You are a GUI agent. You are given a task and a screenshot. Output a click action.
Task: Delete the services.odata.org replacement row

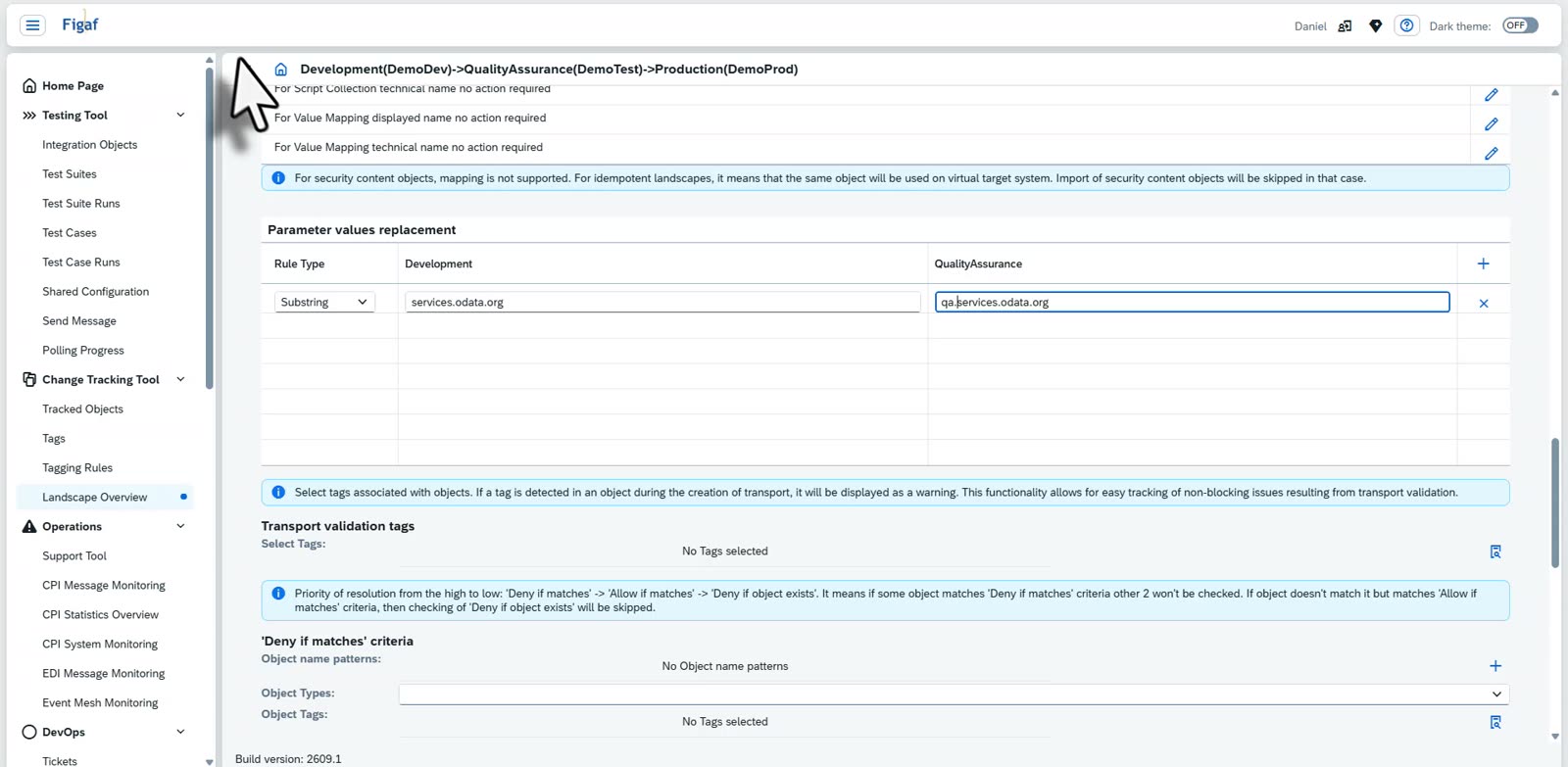[1484, 304]
